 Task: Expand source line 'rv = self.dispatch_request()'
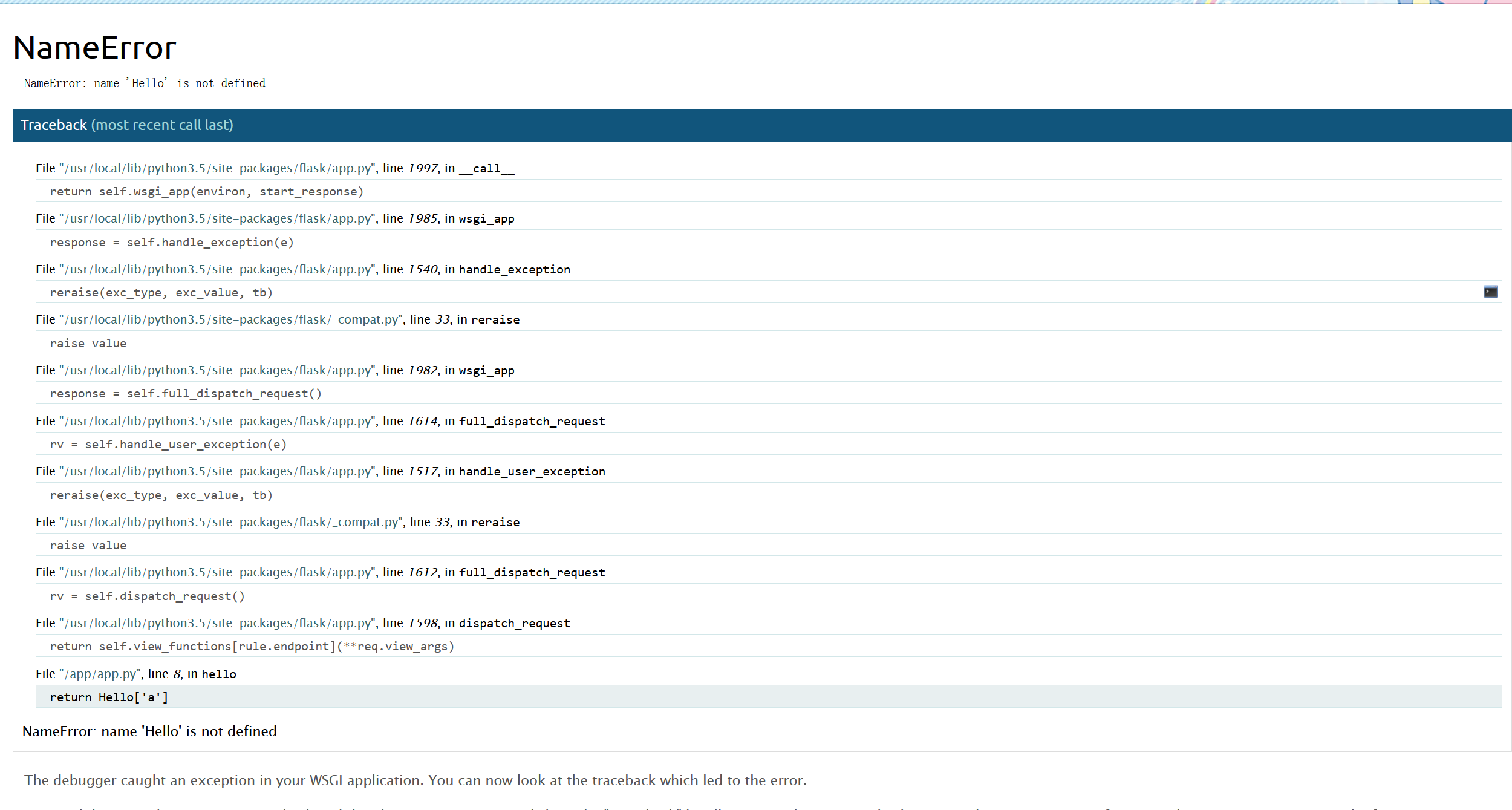point(147,596)
